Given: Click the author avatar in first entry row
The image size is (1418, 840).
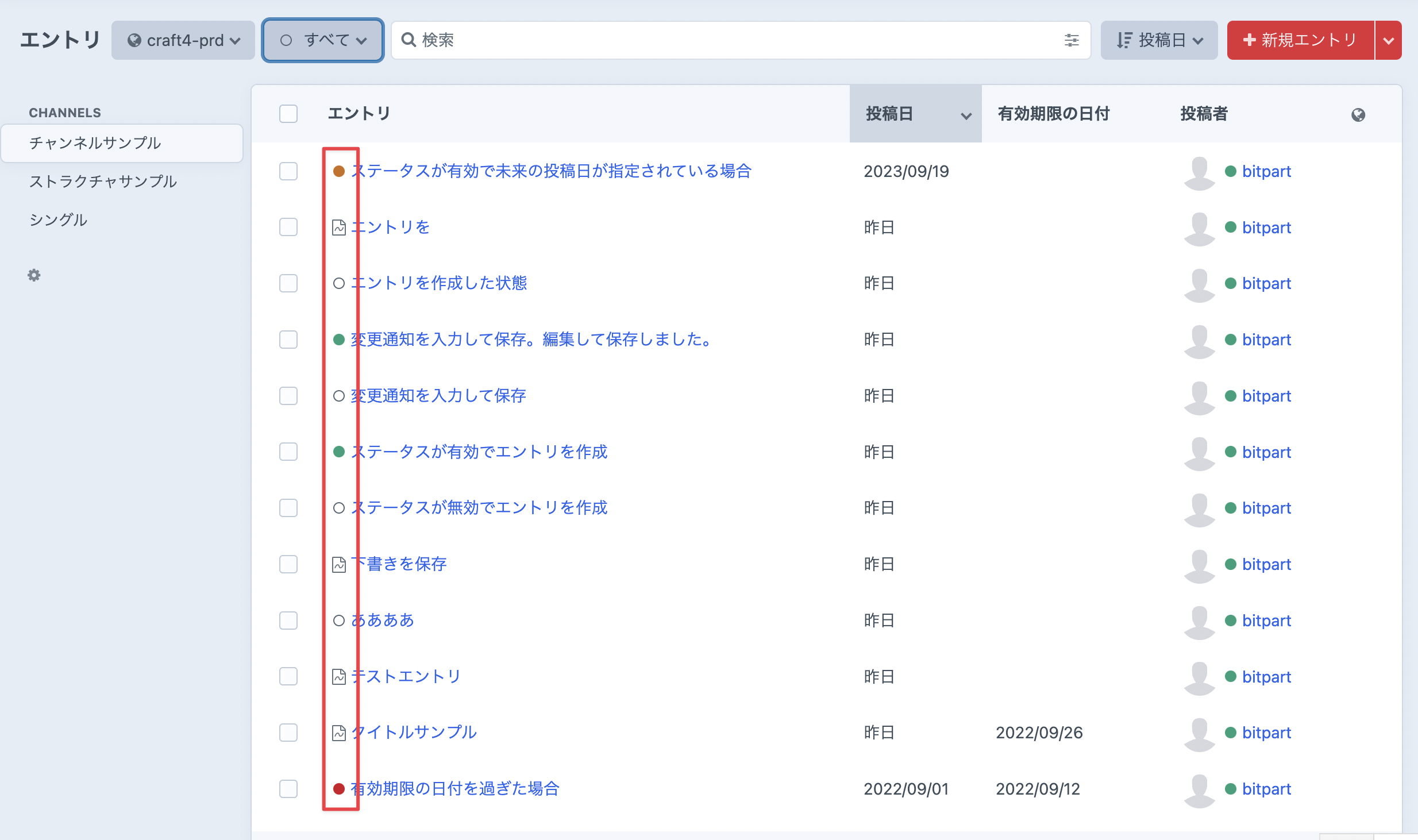Looking at the screenshot, I should [x=1199, y=172].
